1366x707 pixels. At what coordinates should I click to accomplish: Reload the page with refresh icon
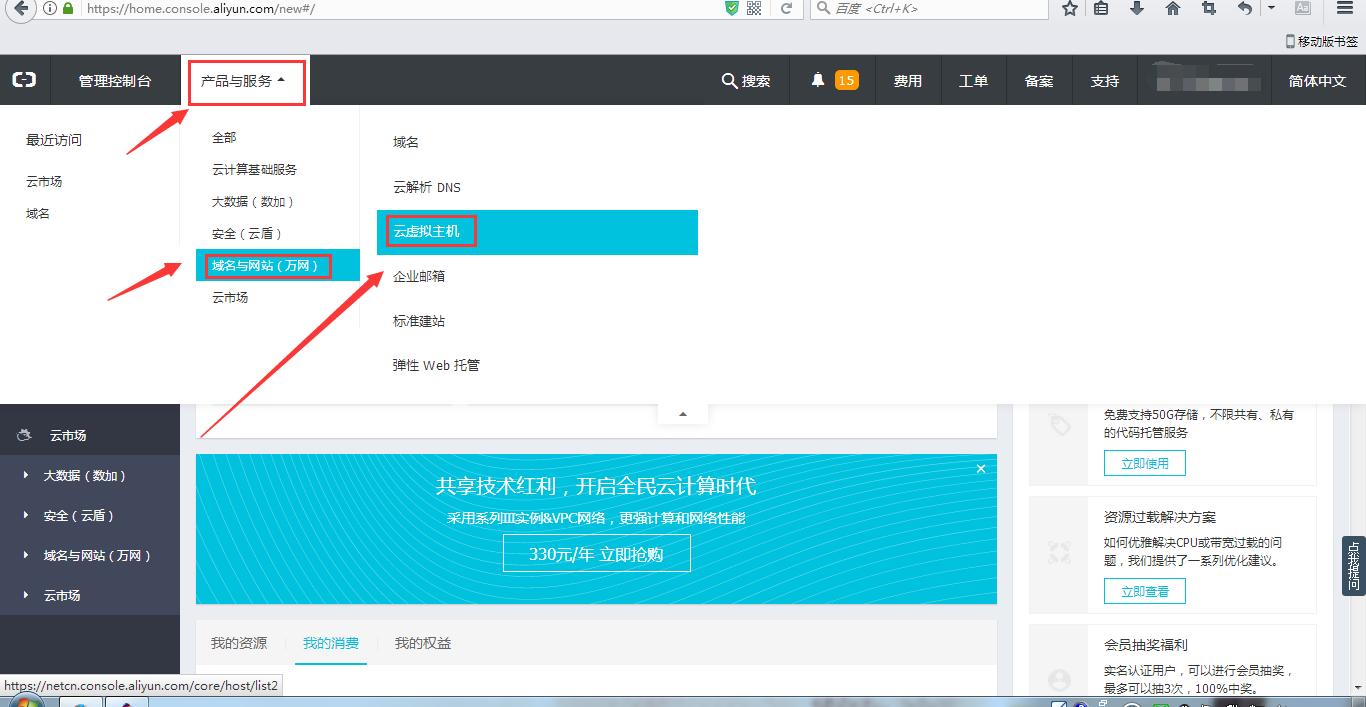[787, 8]
